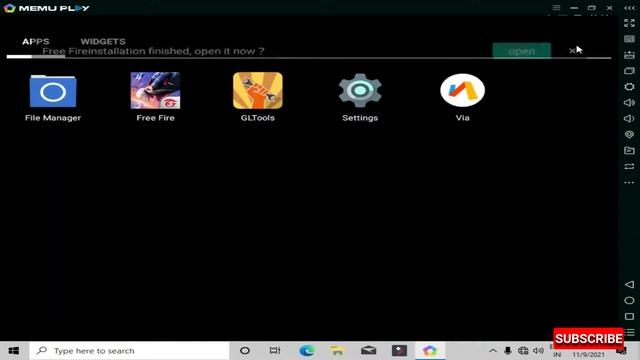Viewport: 640px width, 360px height.
Task: Click the Type here to search box
Action: tap(129, 351)
